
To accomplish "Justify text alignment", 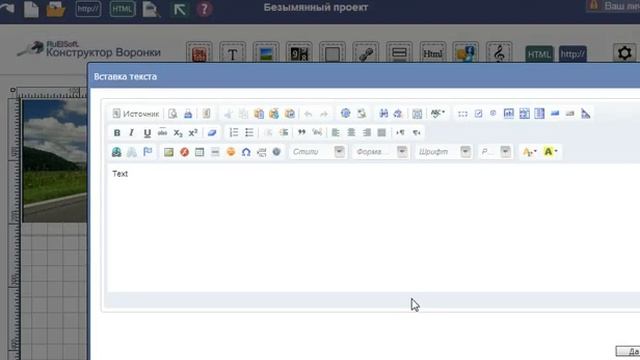I will [382, 133].
